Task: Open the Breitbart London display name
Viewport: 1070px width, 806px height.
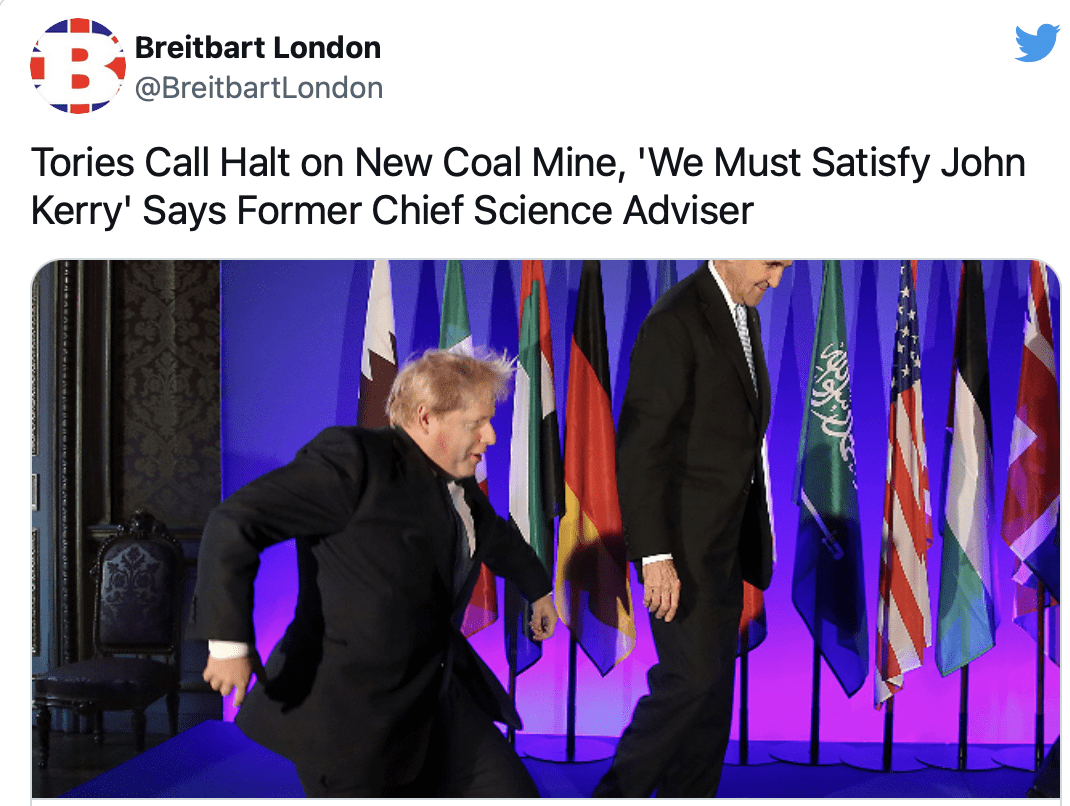Action: pyautogui.click(x=257, y=48)
